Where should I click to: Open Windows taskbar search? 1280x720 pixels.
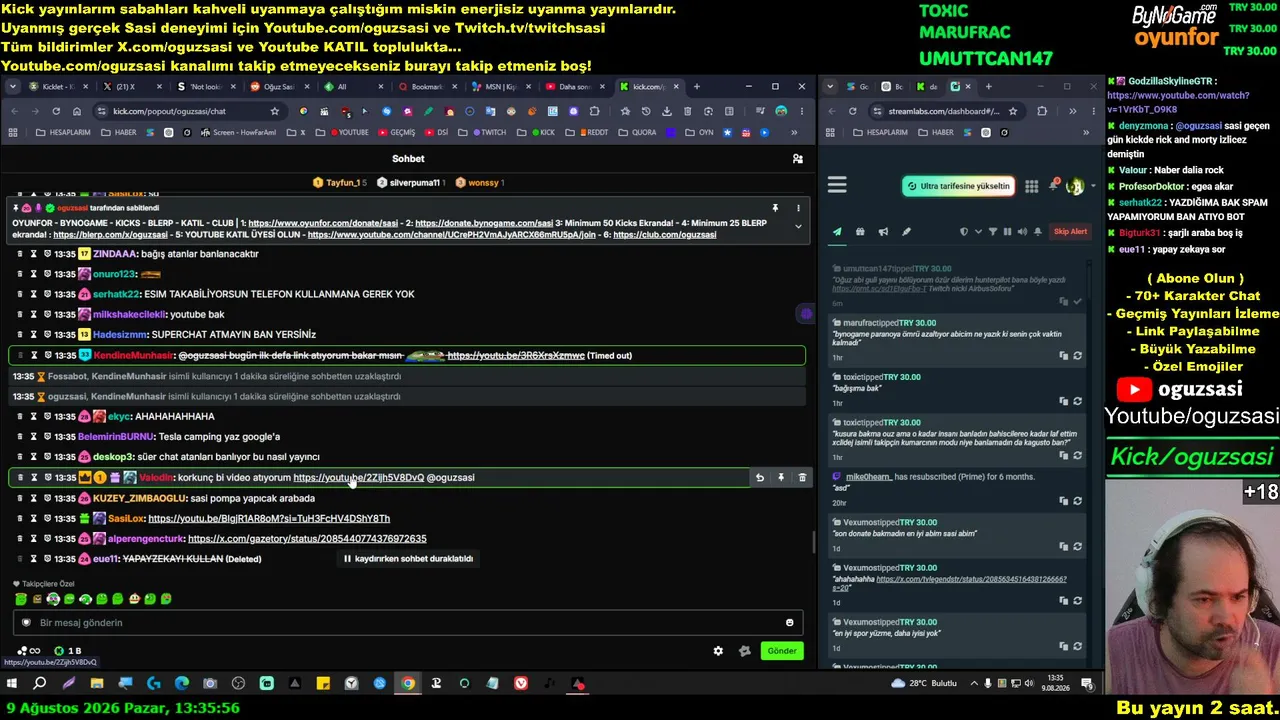[40, 684]
